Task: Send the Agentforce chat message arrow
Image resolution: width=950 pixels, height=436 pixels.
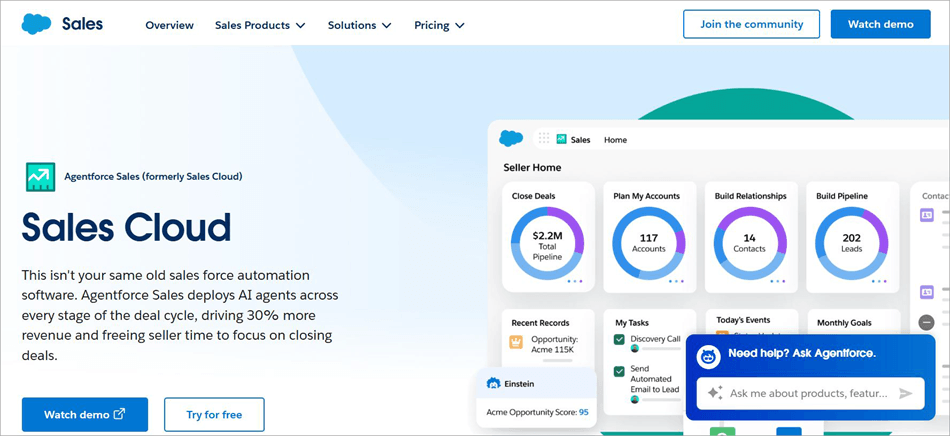Action: pos(905,394)
